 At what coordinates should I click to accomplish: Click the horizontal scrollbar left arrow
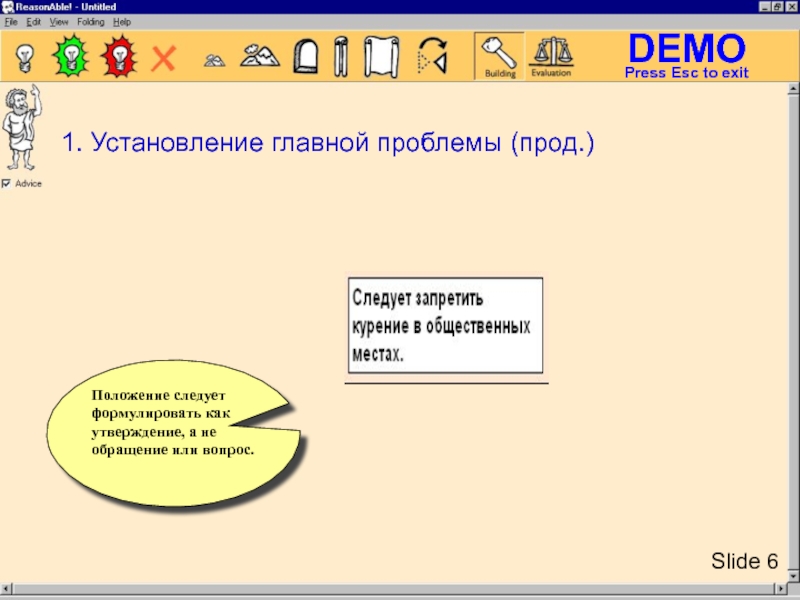[6, 589]
